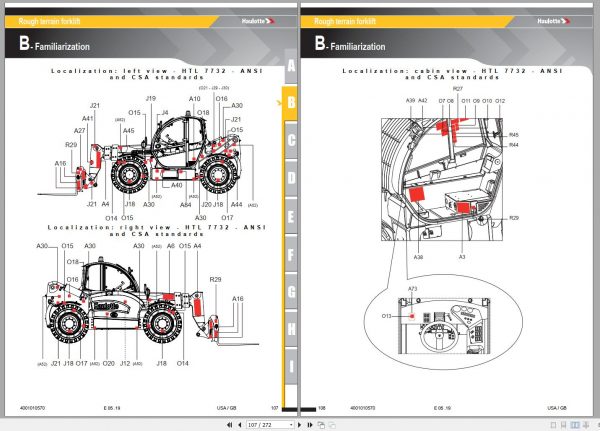Select two-page view layout
This screenshot has height=431, width=600.
pos(575,425)
